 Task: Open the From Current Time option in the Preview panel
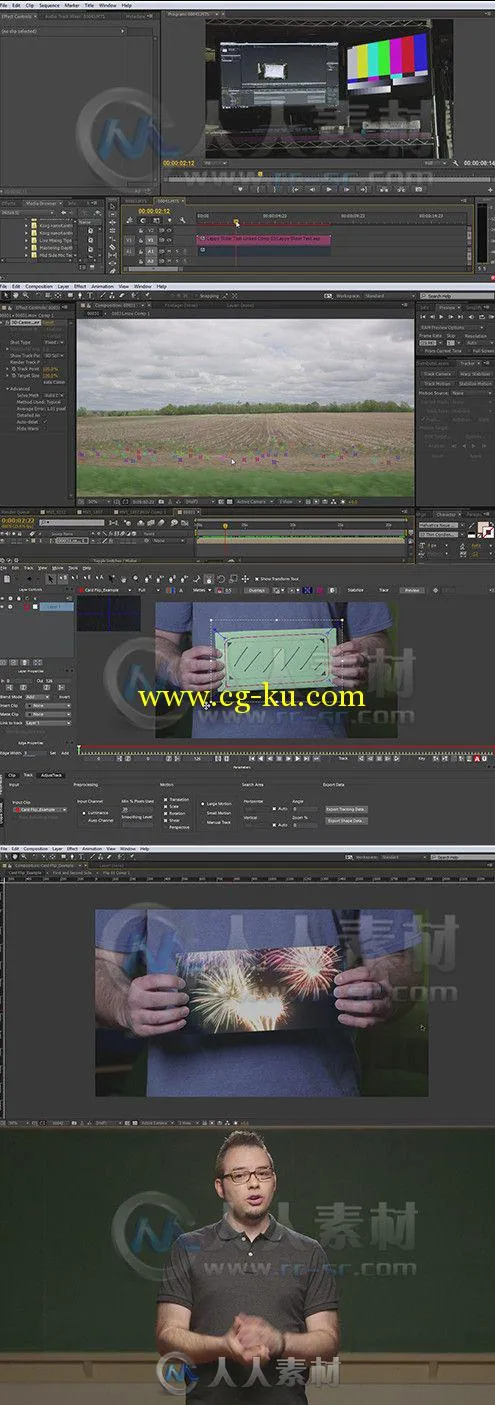[x=441, y=351]
